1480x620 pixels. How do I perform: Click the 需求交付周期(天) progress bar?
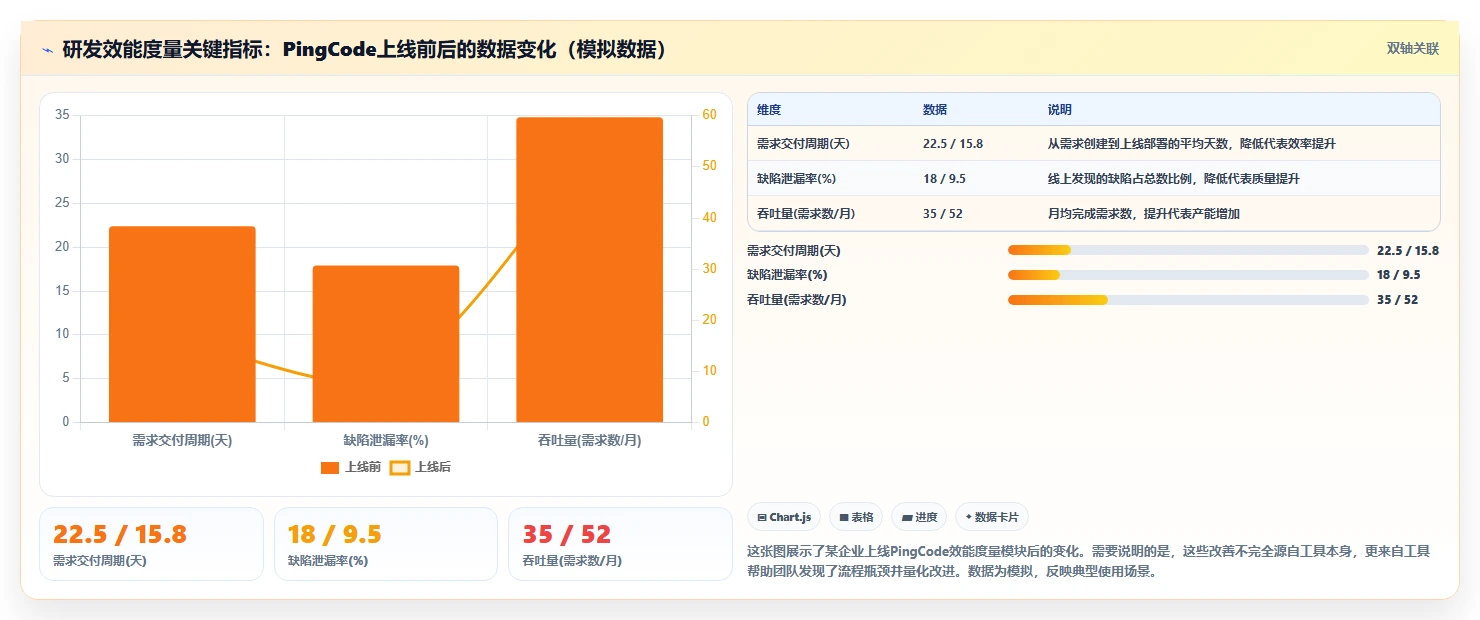[1188, 250]
